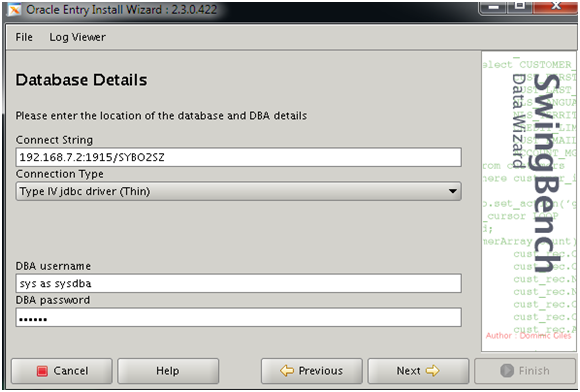Maximize the wizard window
The image size is (580, 392).
(x=521, y=6)
